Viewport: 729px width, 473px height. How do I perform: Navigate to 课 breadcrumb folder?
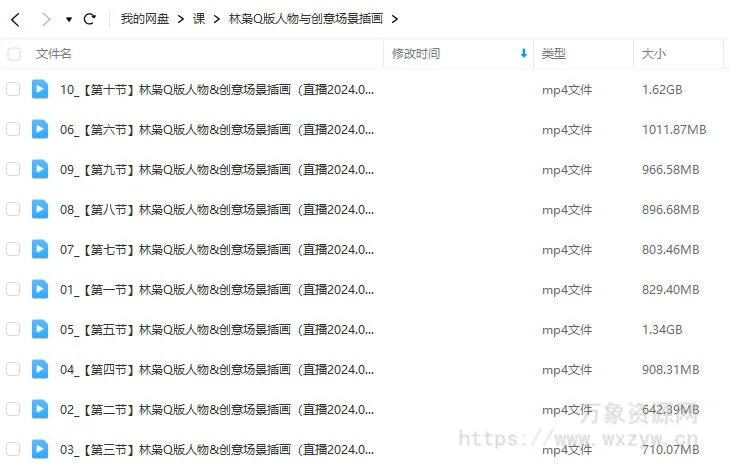199,19
